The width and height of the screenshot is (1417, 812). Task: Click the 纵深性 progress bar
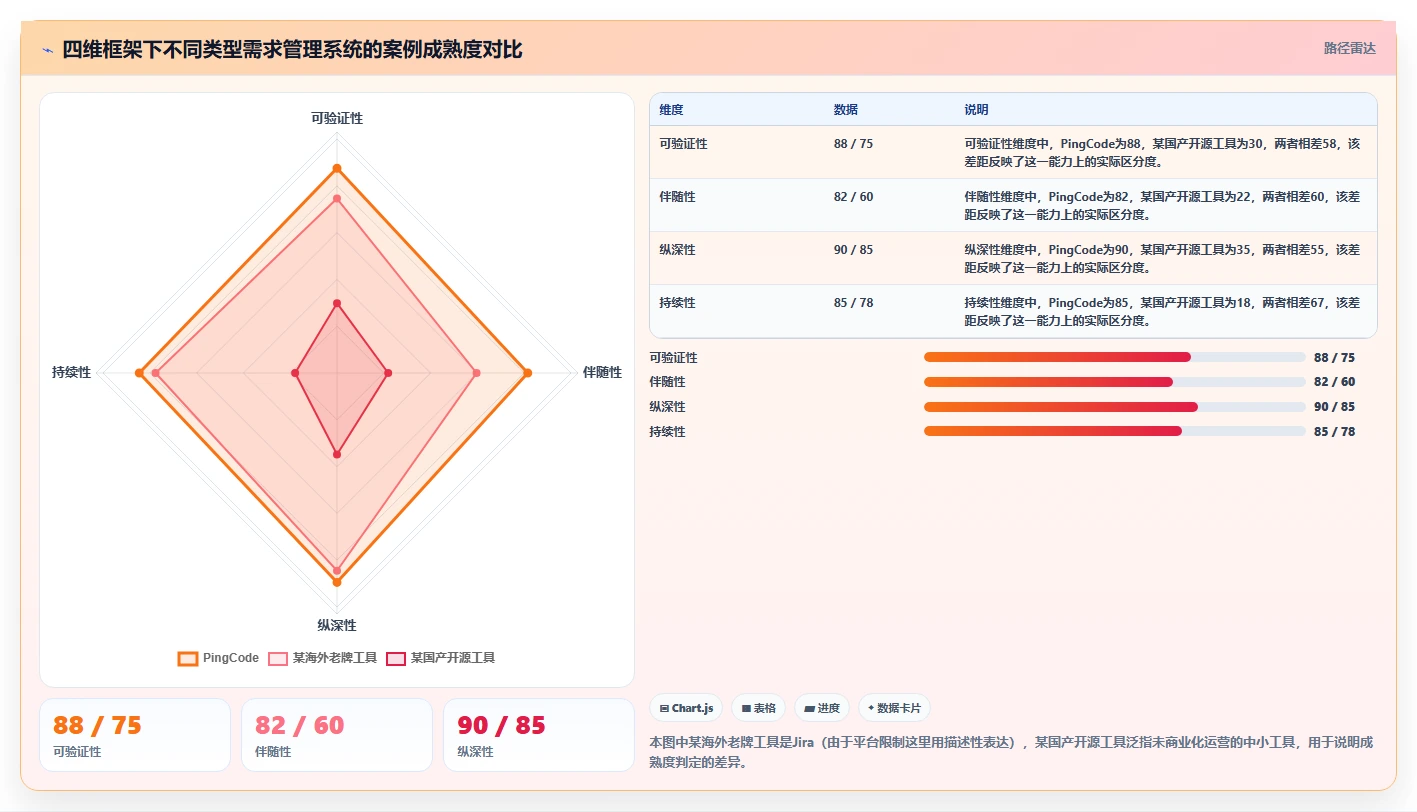point(1115,406)
